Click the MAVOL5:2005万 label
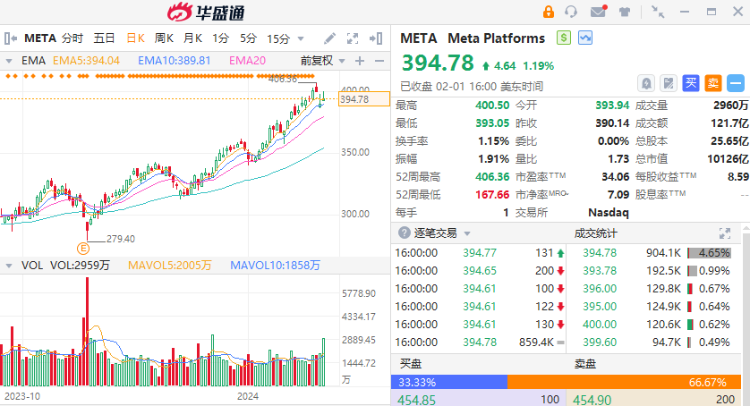The image size is (750, 406). (169, 265)
